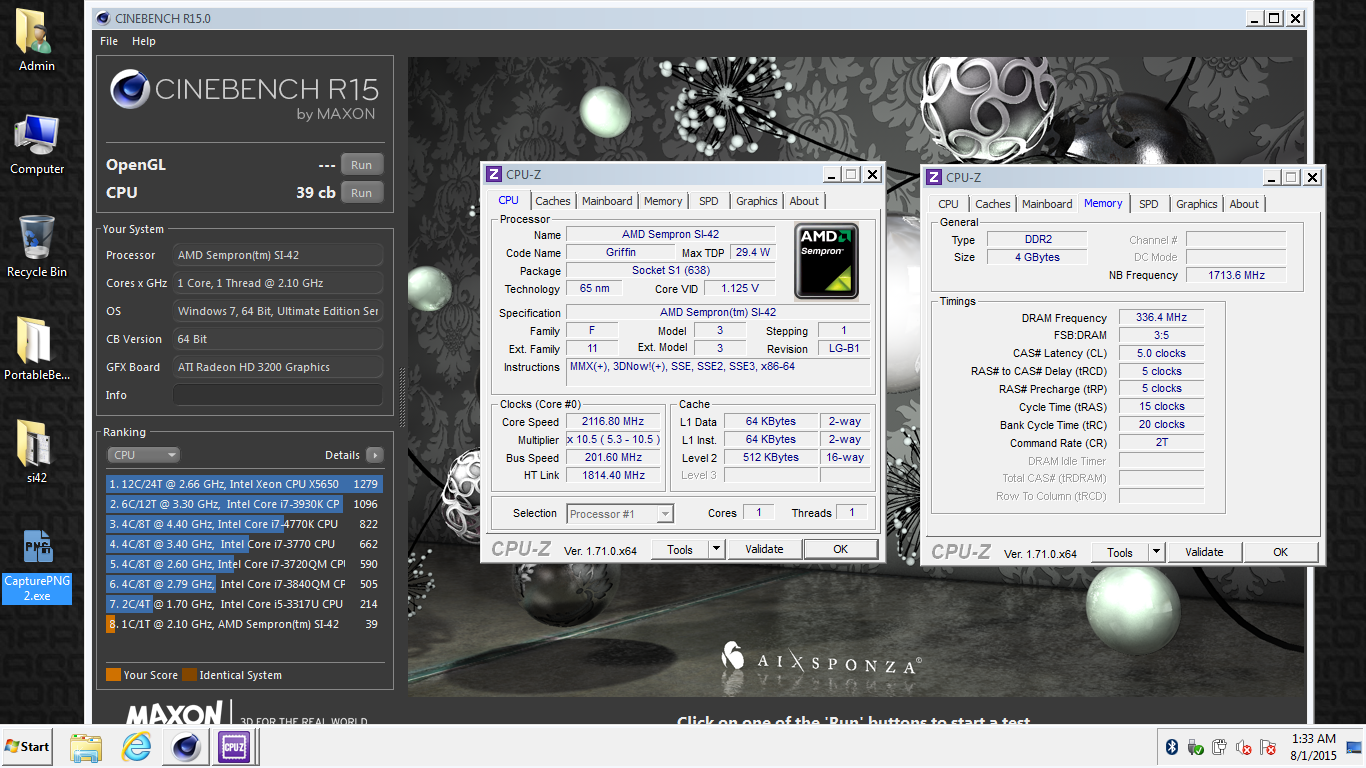
Task: Launch Internet Explorer from taskbar
Action: pyautogui.click(x=136, y=746)
